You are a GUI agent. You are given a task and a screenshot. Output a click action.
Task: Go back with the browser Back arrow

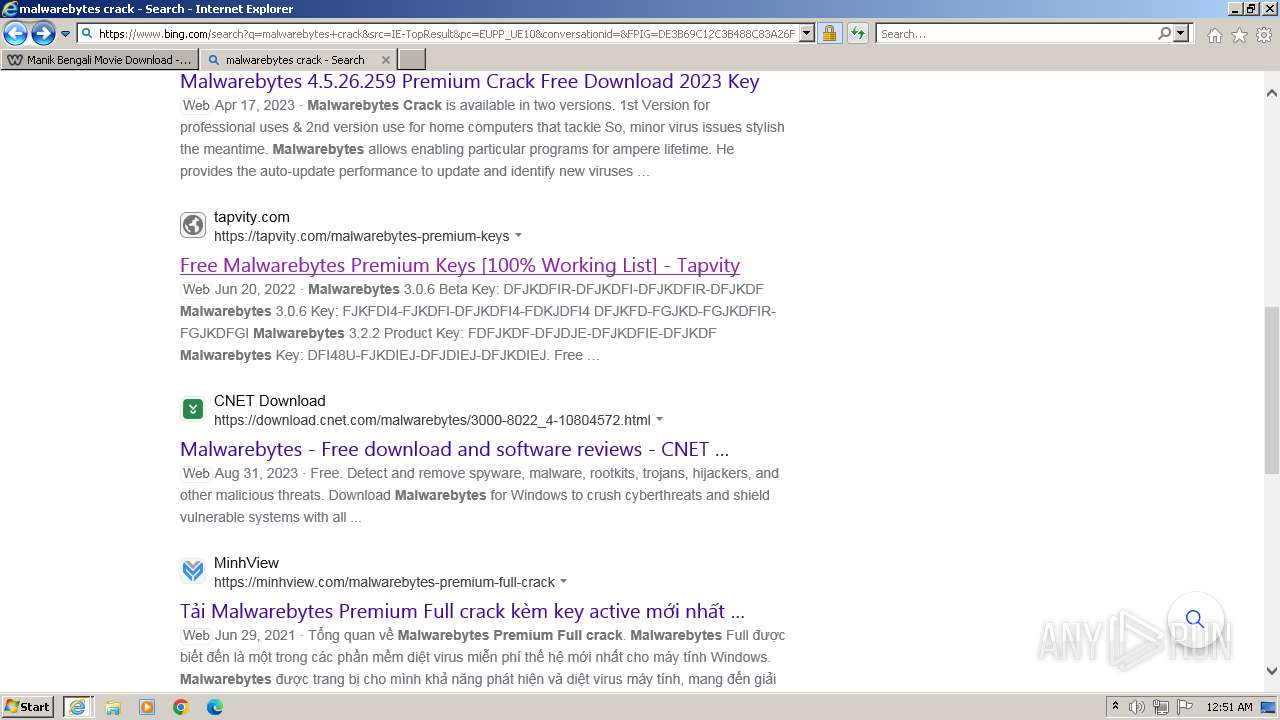tap(16, 33)
